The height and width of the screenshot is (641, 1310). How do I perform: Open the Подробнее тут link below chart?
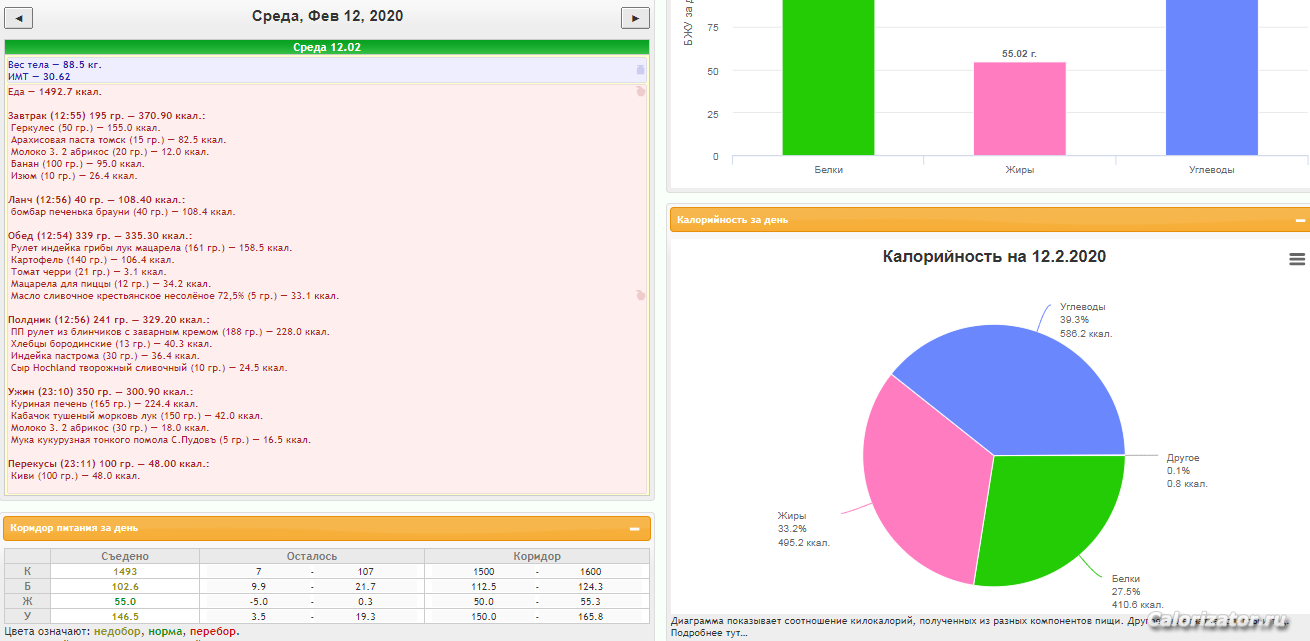(x=708, y=633)
